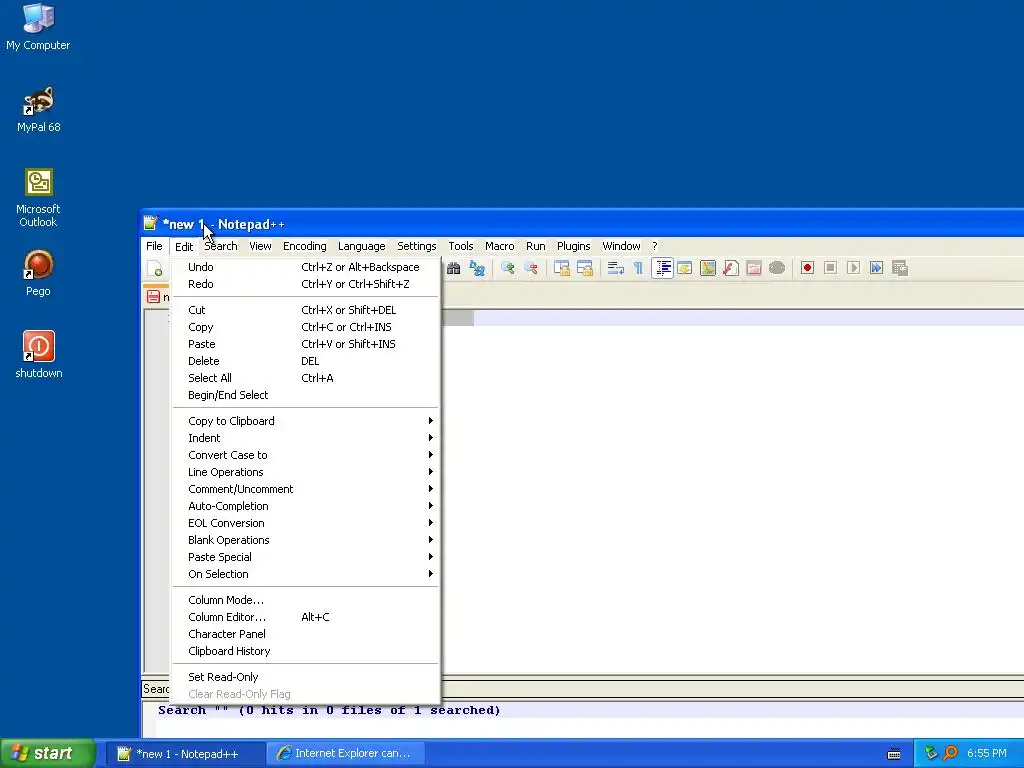This screenshot has width=1024, height=768.
Task: Select the Microsoft Outlook desktop icon
Action: (x=38, y=198)
